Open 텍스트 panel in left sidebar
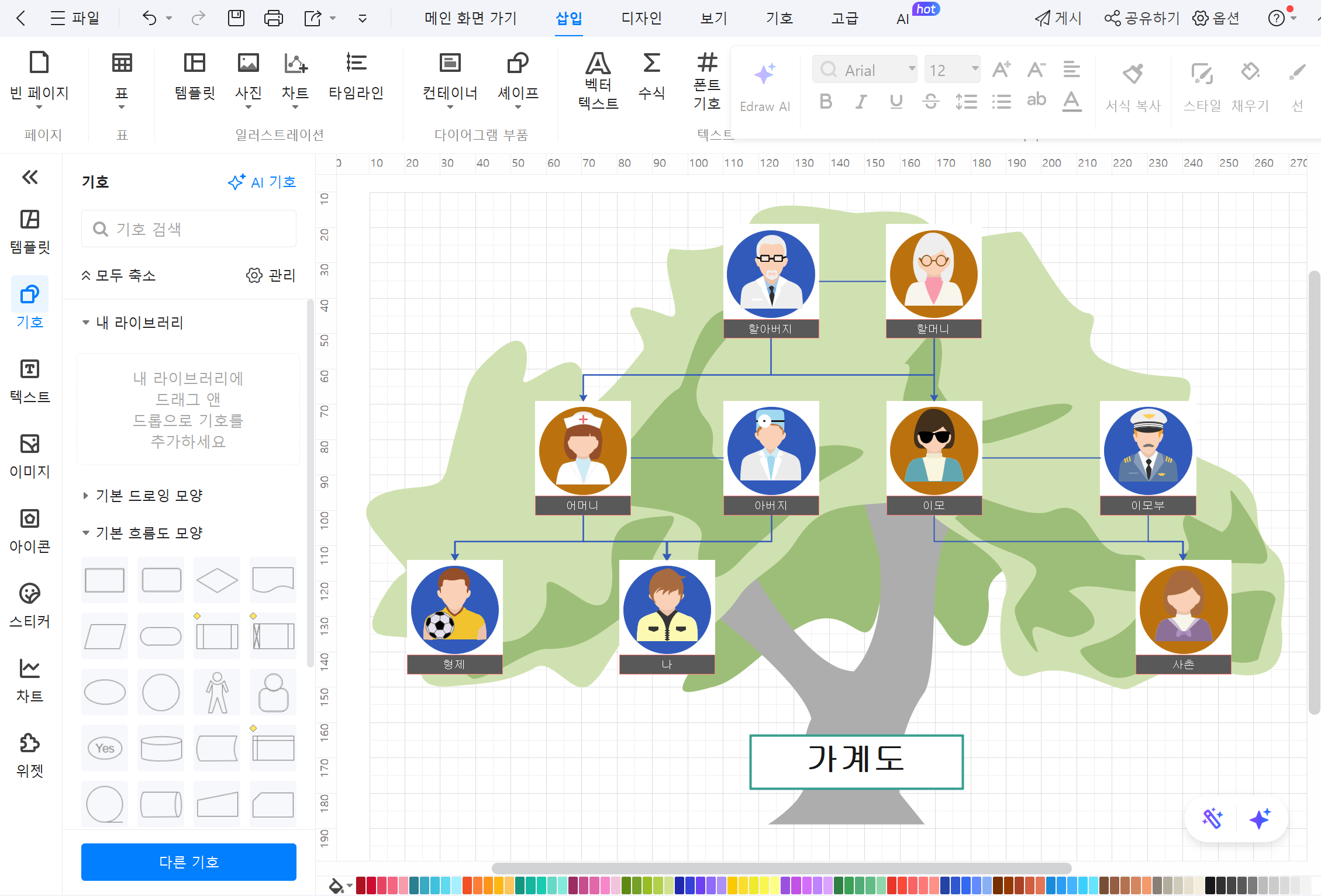Screen dimensions: 1321x896 [30, 381]
